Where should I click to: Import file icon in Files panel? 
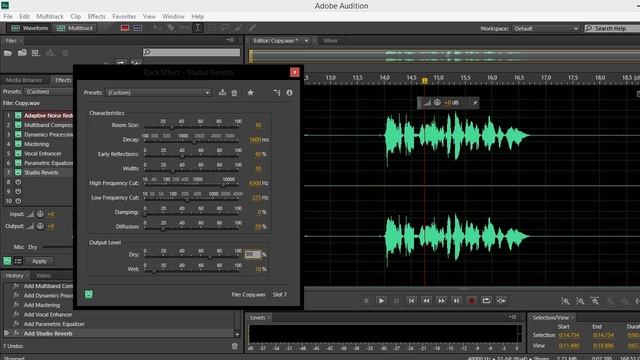(22, 53)
